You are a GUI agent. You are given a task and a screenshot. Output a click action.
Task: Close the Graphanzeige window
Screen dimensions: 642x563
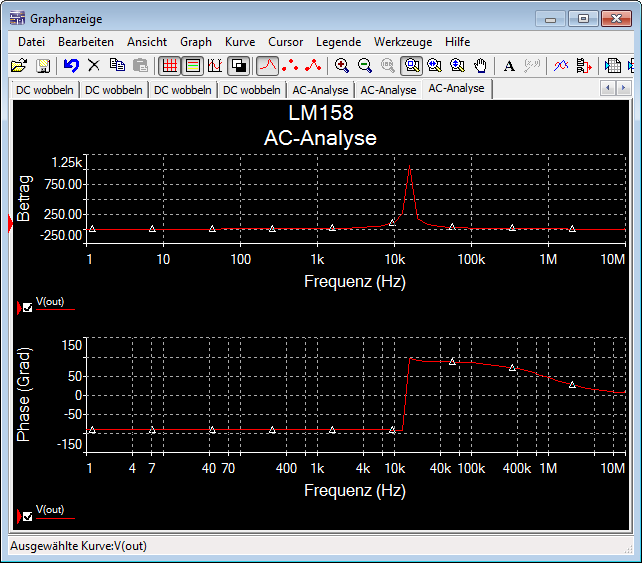pos(616,18)
